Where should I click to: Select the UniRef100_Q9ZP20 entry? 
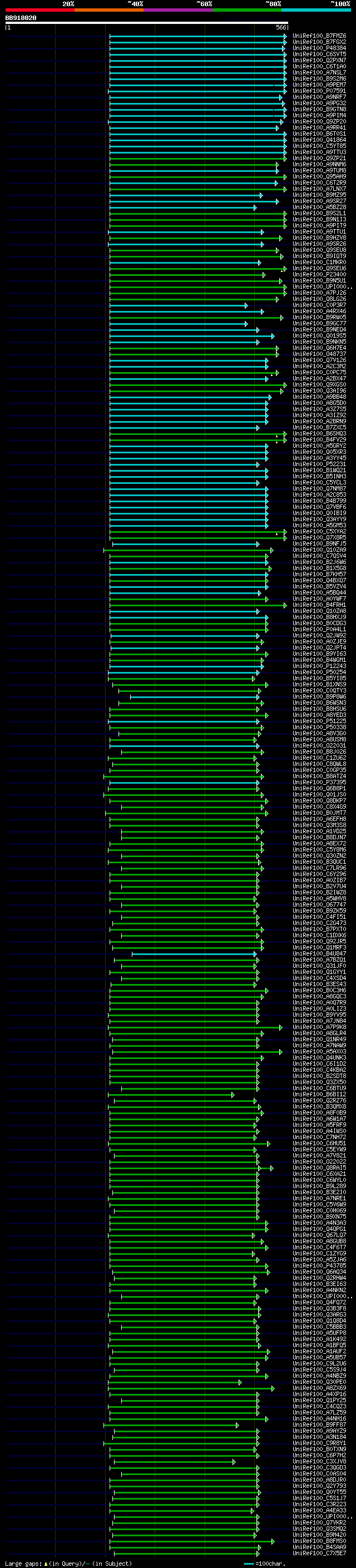[x=319, y=122]
